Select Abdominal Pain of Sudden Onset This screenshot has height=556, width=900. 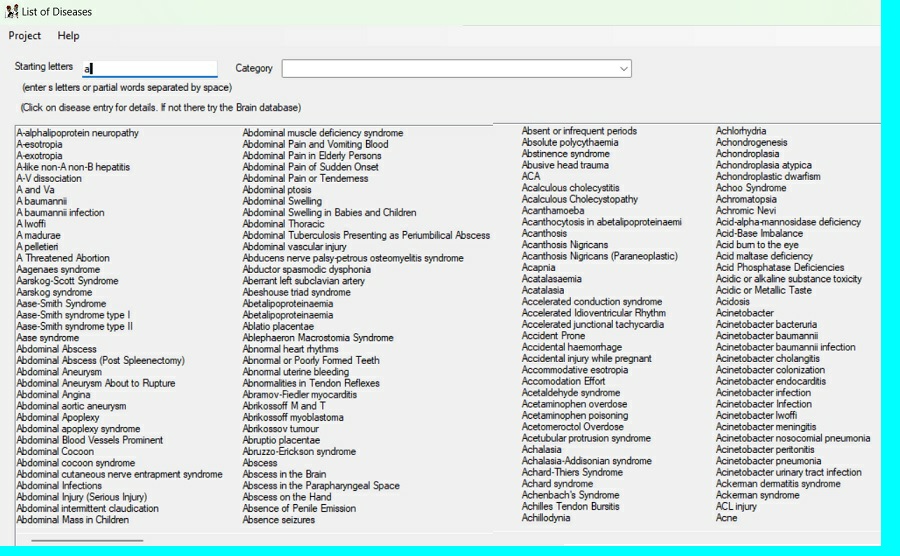click(x=311, y=167)
